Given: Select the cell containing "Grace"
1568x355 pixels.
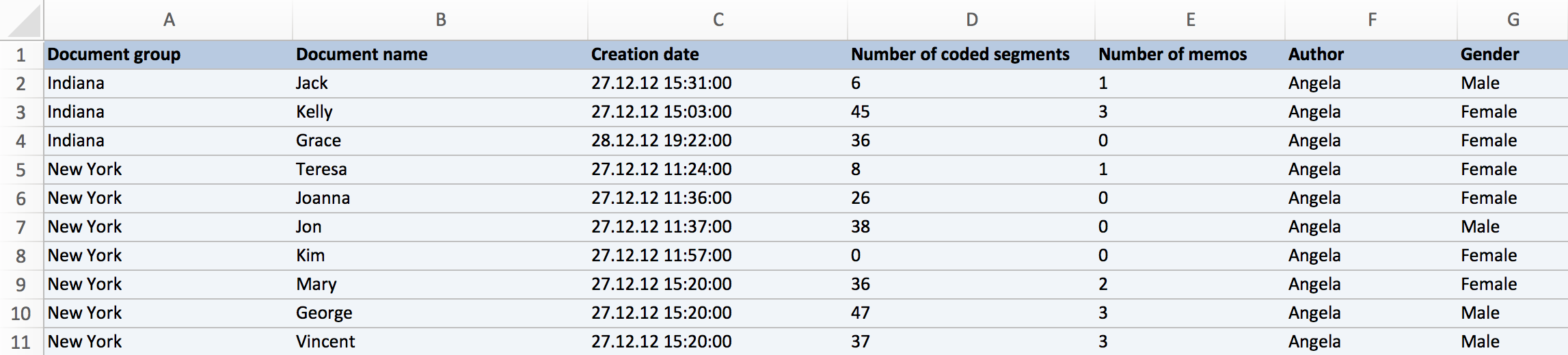Looking at the screenshot, I should pyautogui.click(x=441, y=141).
